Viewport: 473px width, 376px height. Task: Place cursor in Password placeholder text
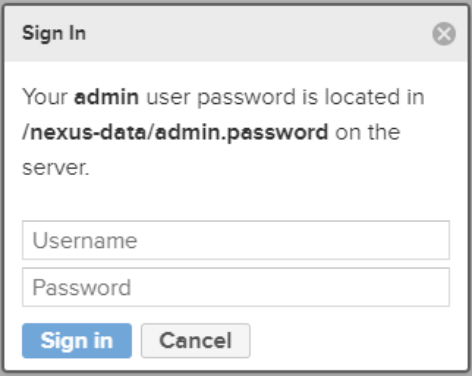[x=82, y=287]
